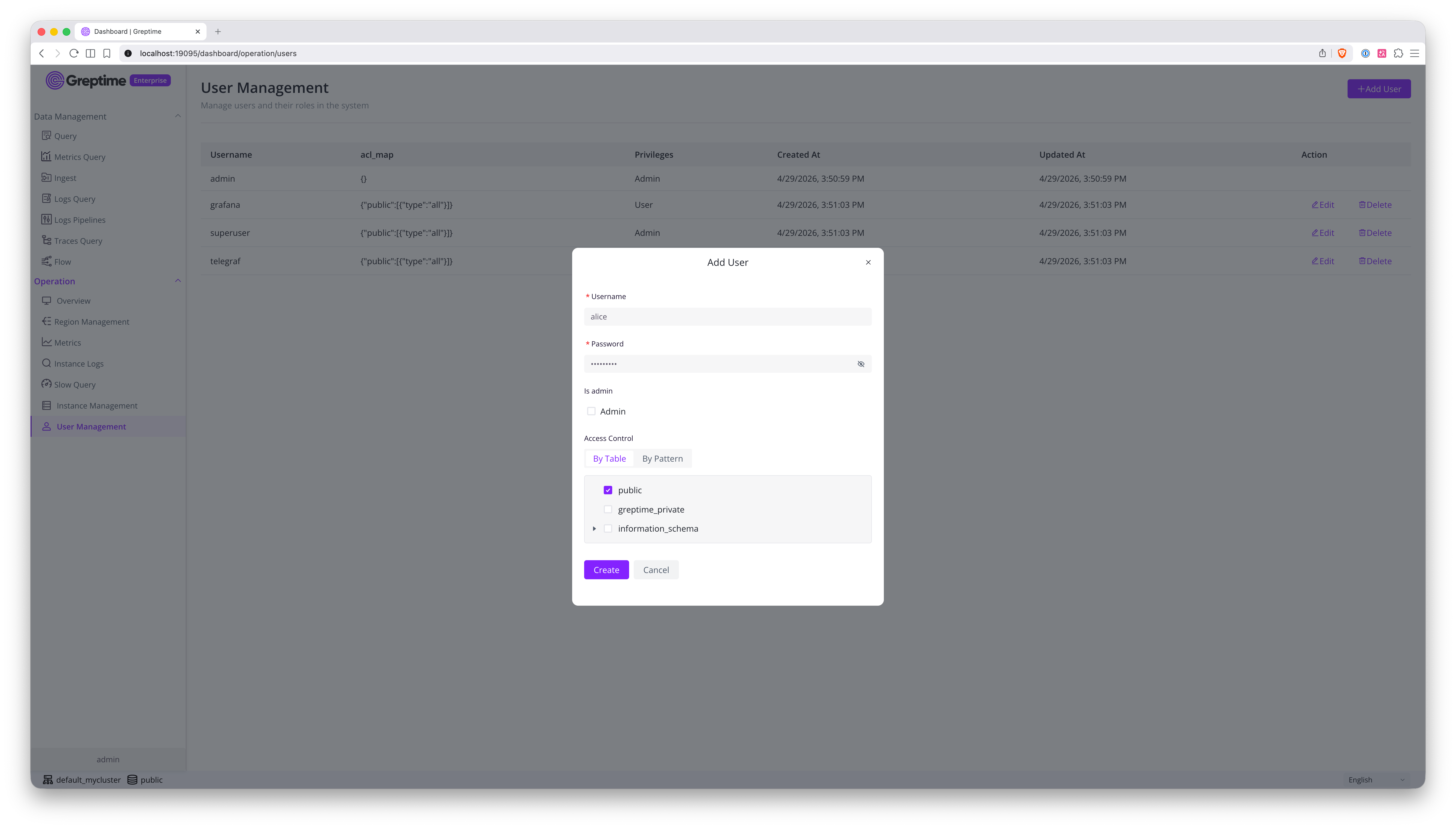1456x829 pixels.
Task: Delete the grafana user
Action: [1375, 205]
